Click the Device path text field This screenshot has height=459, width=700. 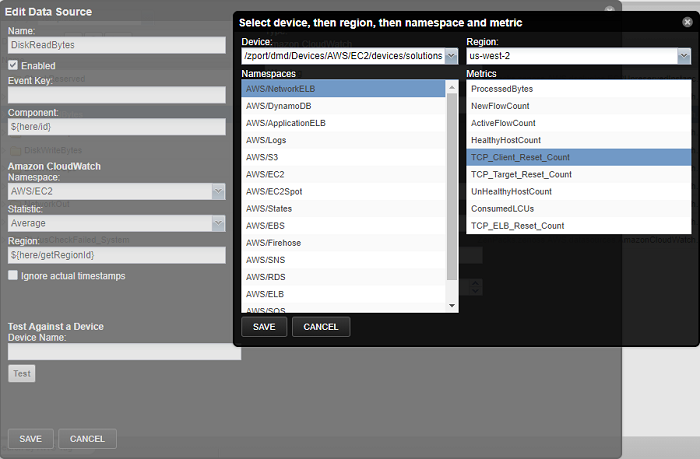(343, 56)
